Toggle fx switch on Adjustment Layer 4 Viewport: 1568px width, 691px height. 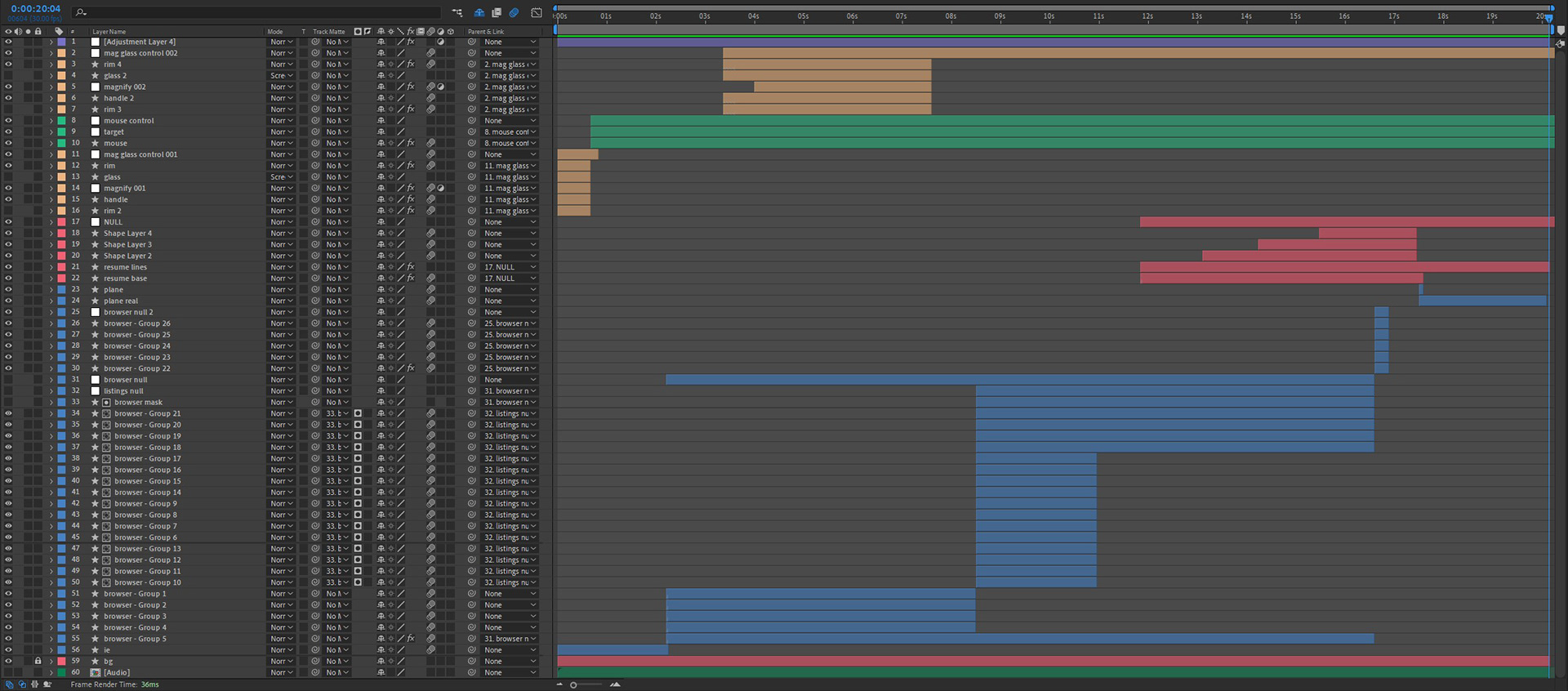tap(411, 42)
